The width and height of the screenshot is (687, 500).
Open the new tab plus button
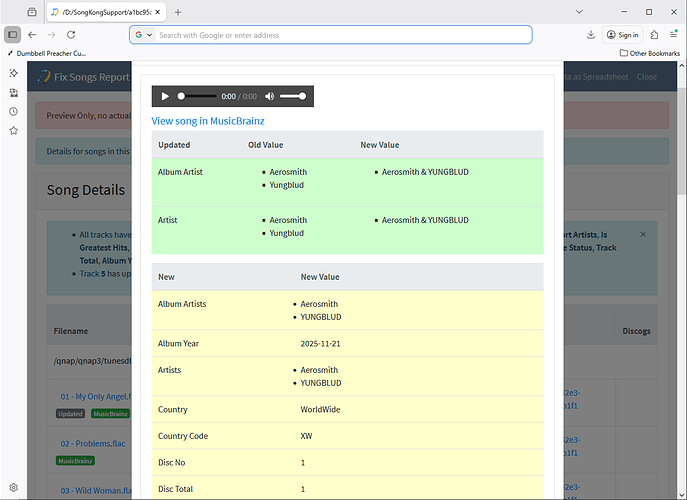[x=178, y=12]
